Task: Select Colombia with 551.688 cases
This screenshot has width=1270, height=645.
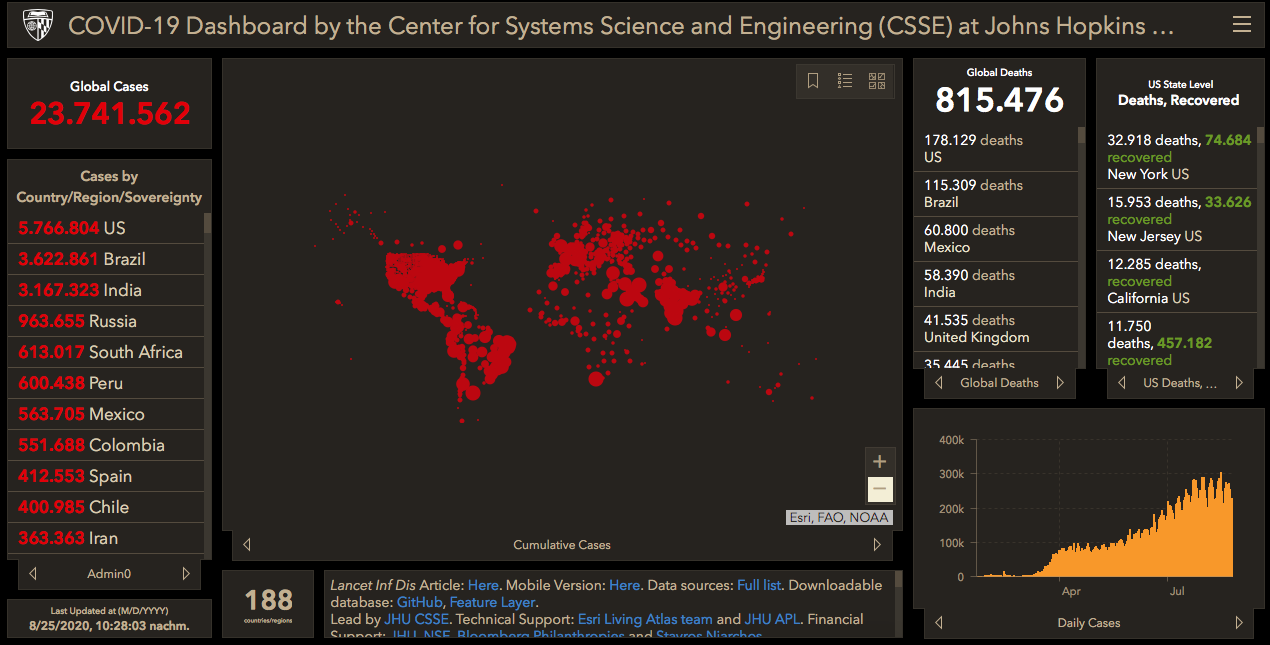Action: (x=106, y=445)
